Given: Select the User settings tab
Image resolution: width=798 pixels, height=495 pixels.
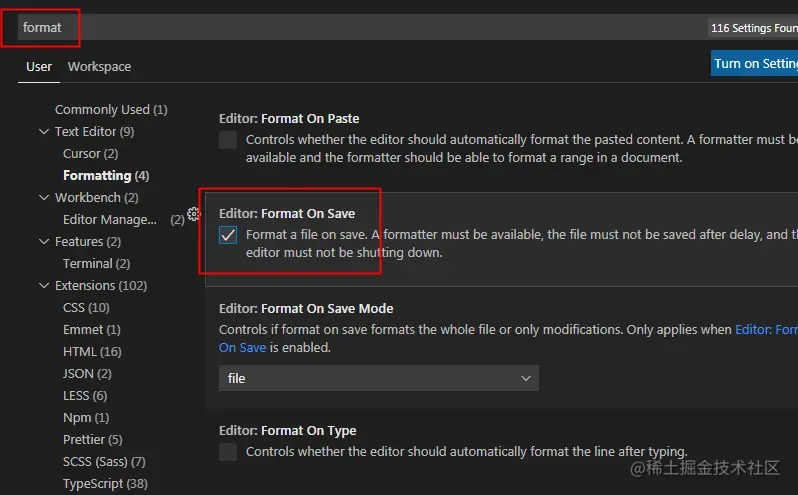Looking at the screenshot, I should coord(39,67).
